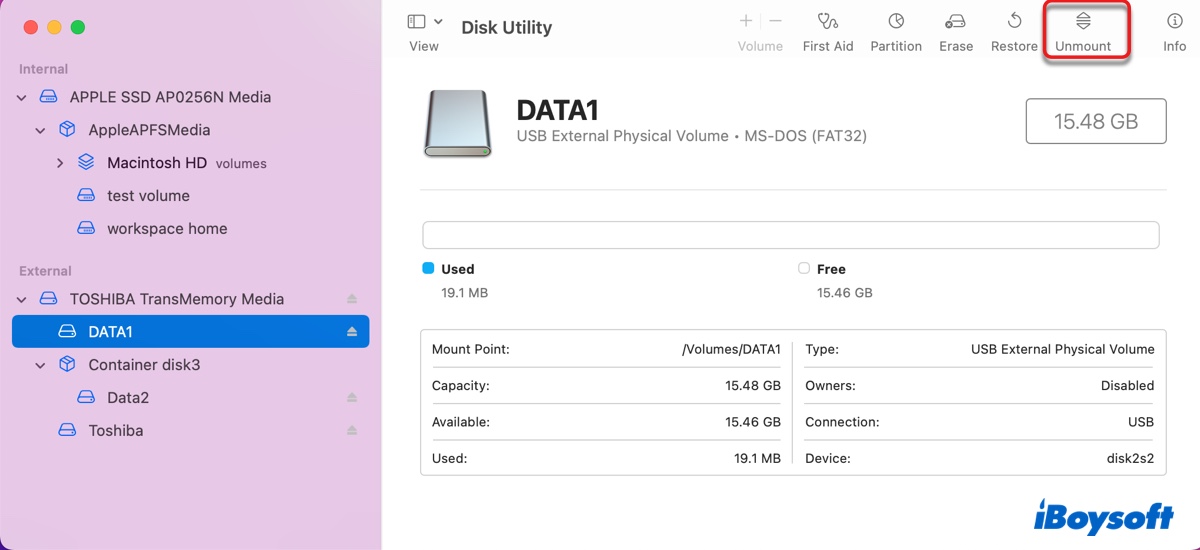Click the First Aid stethoscope icon

827,21
